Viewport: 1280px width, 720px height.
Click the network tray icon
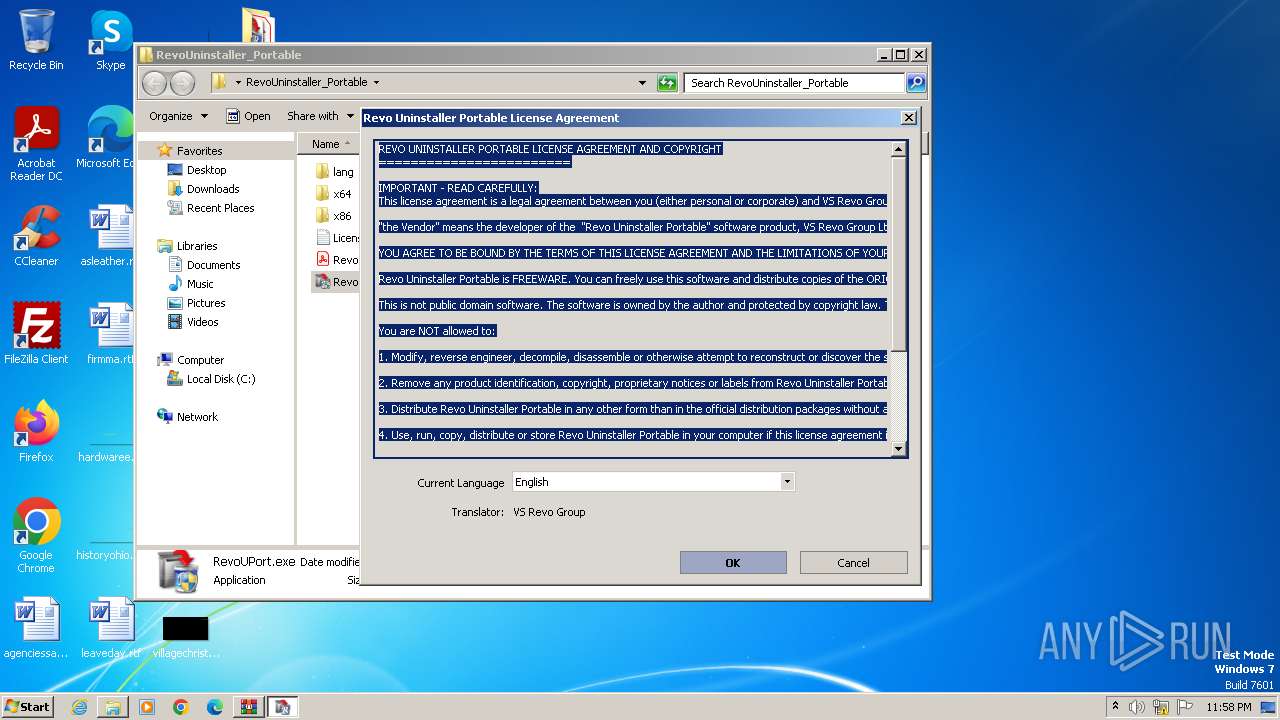[x=1161, y=707]
